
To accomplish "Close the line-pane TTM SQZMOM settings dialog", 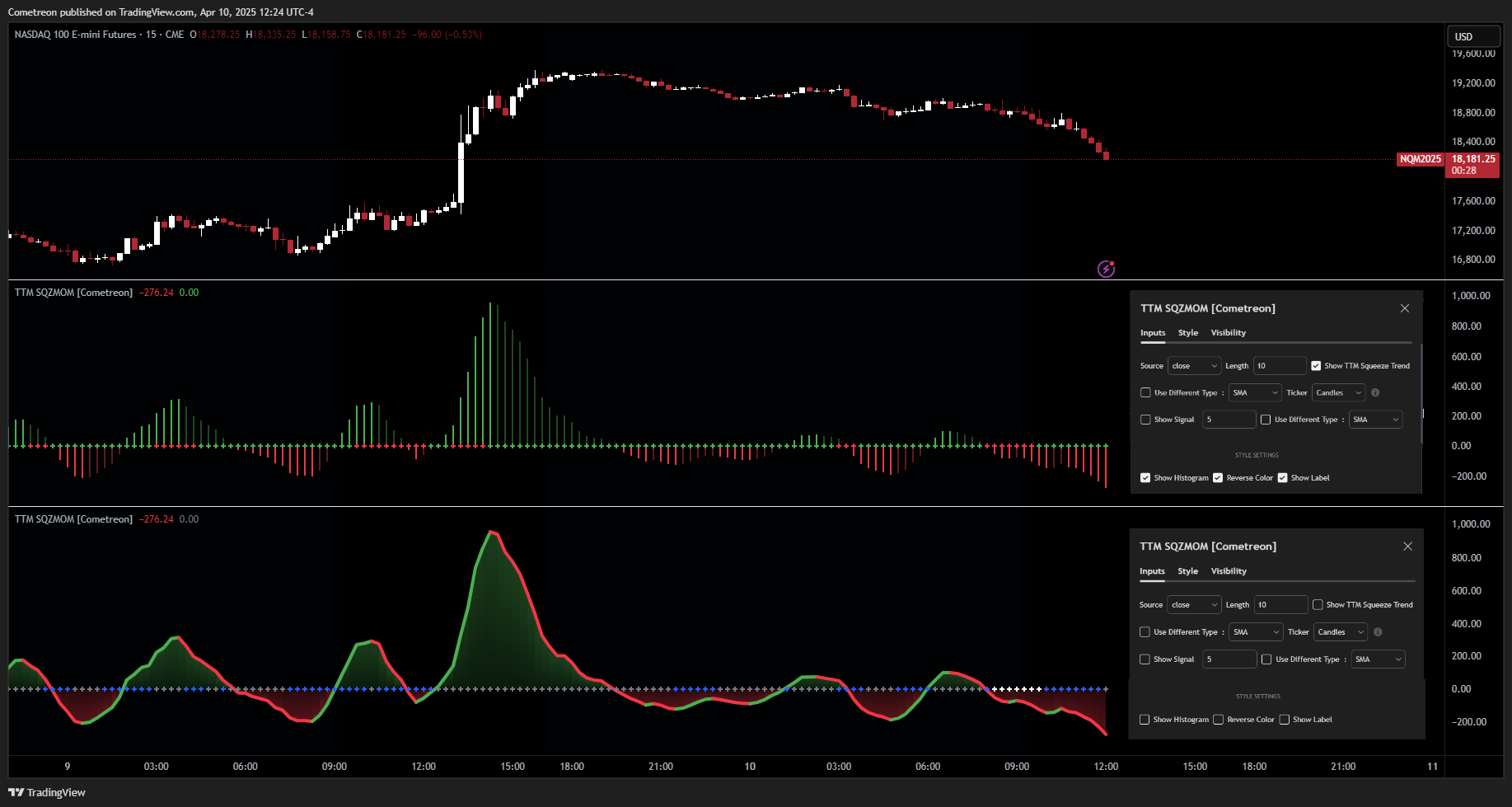I will (x=1407, y=547).
